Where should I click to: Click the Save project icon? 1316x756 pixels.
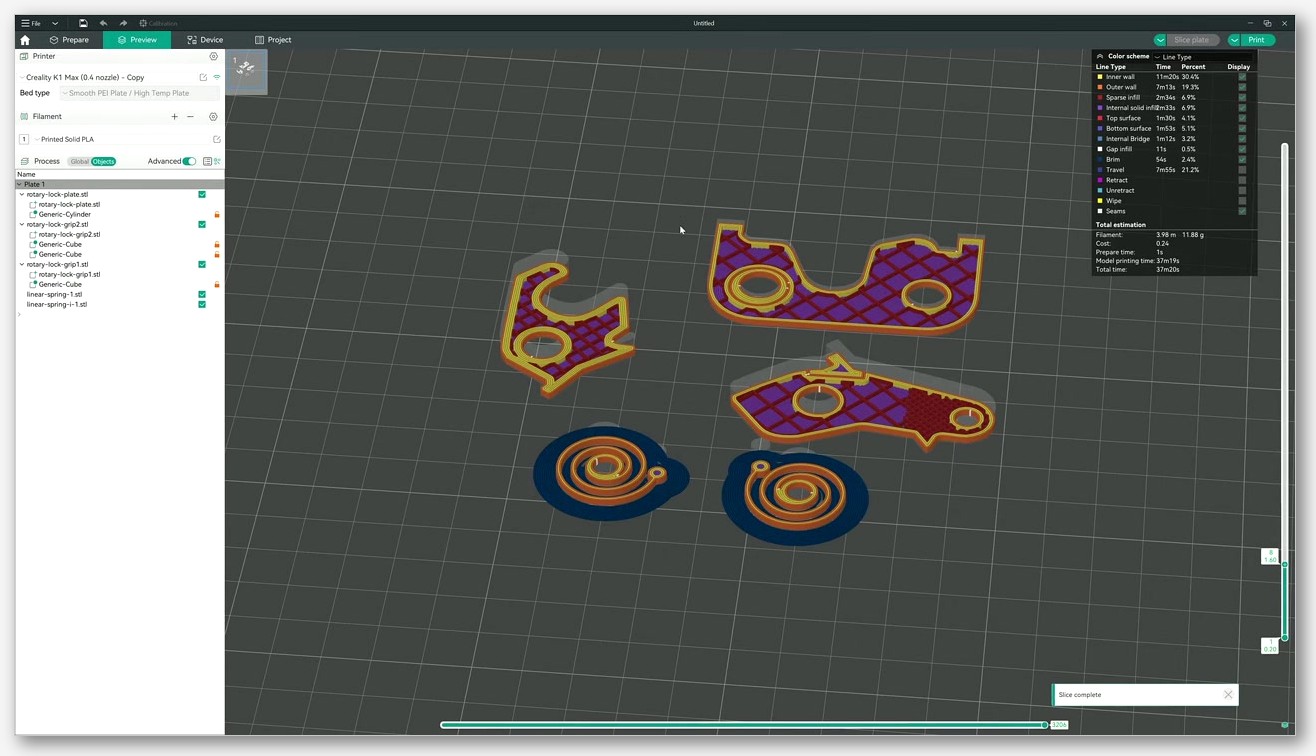pos(83,23)
